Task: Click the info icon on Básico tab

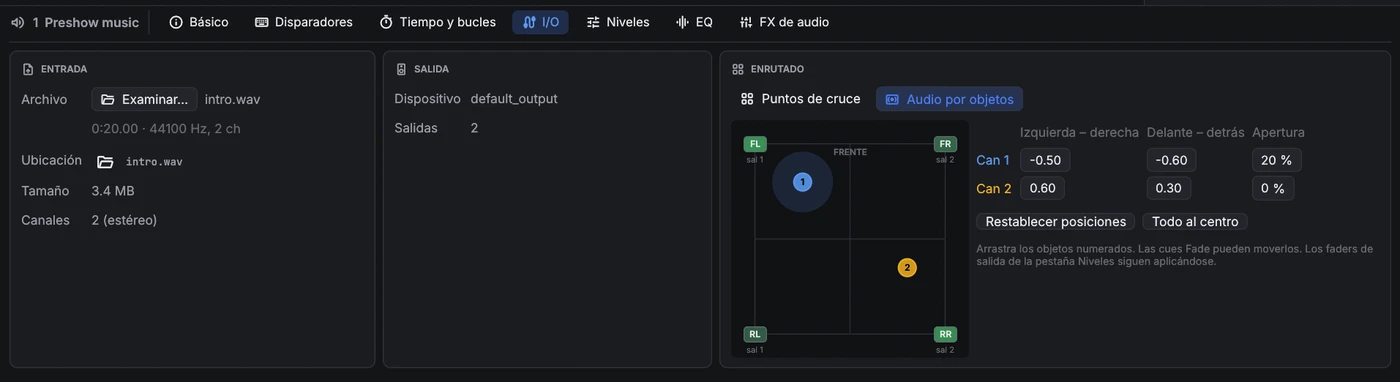Action: [176, 22]
